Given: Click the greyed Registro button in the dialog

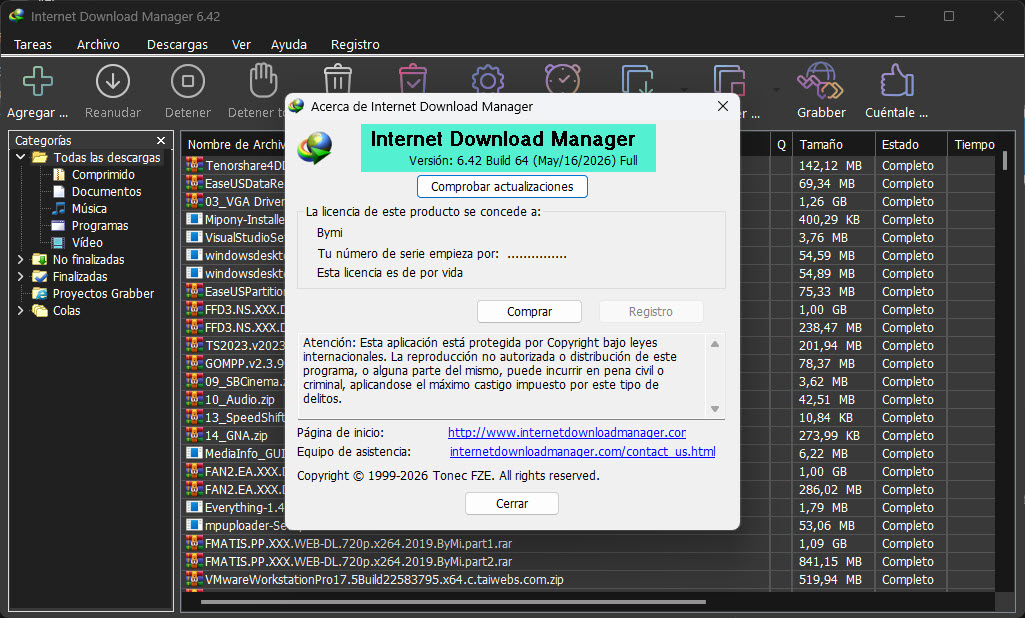Looking at the screenshot, I should [x=650, y=311].
